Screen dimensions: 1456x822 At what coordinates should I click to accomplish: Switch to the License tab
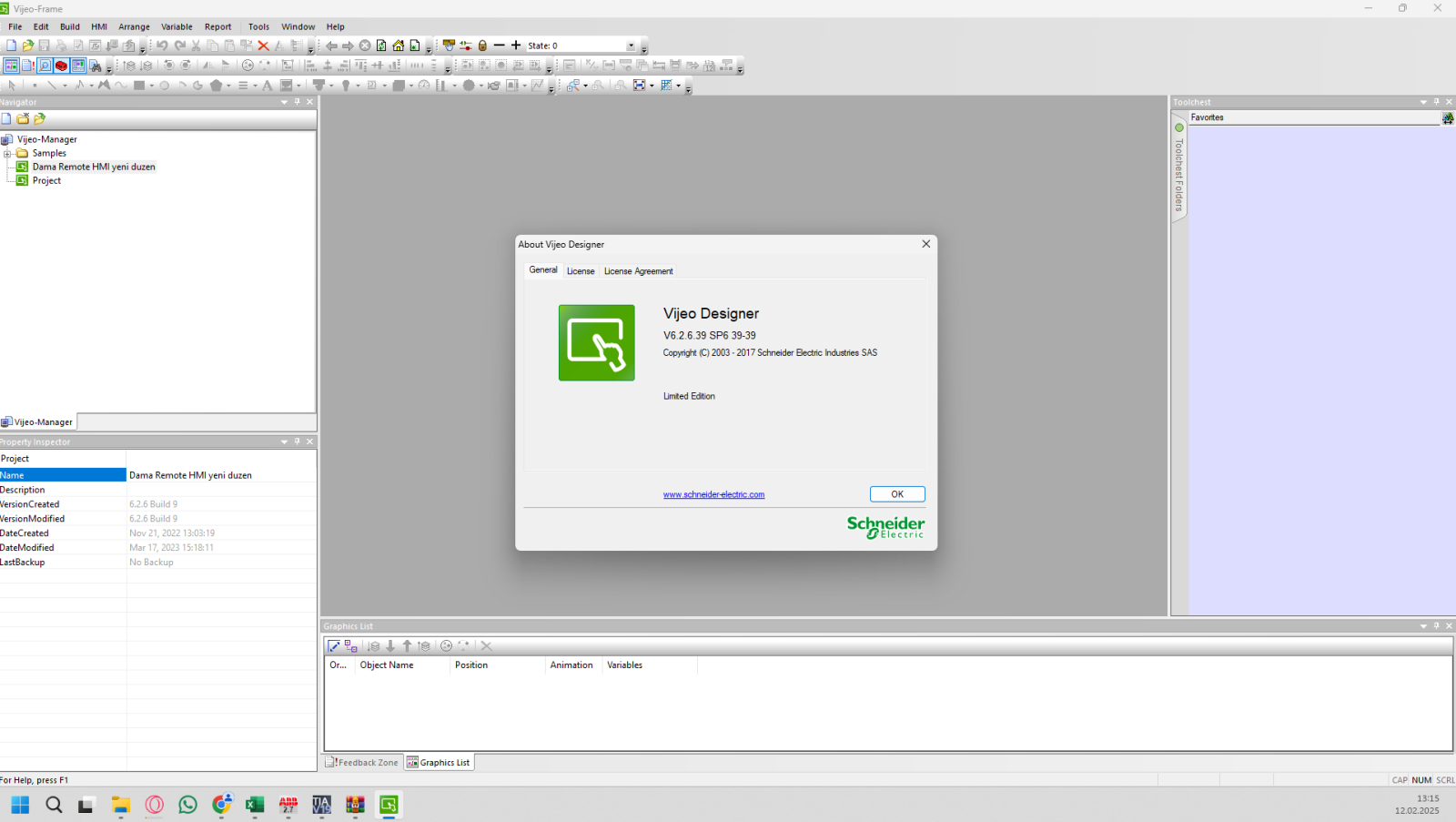tap(581, 271)
